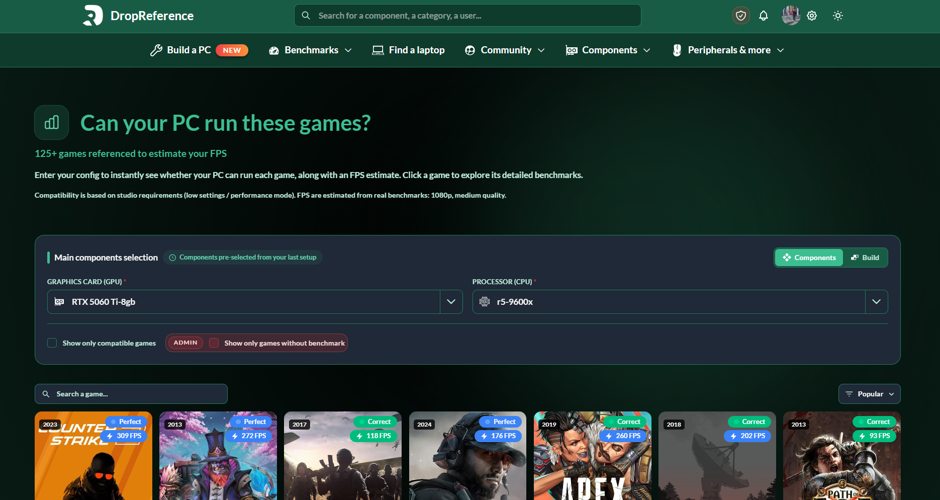Click the magnifier icon in game search
The height and width of the screenshot is (500, 940).
(46, 394)
